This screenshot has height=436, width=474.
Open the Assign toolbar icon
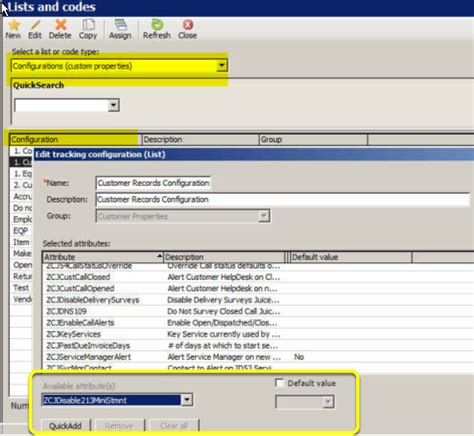120,25
